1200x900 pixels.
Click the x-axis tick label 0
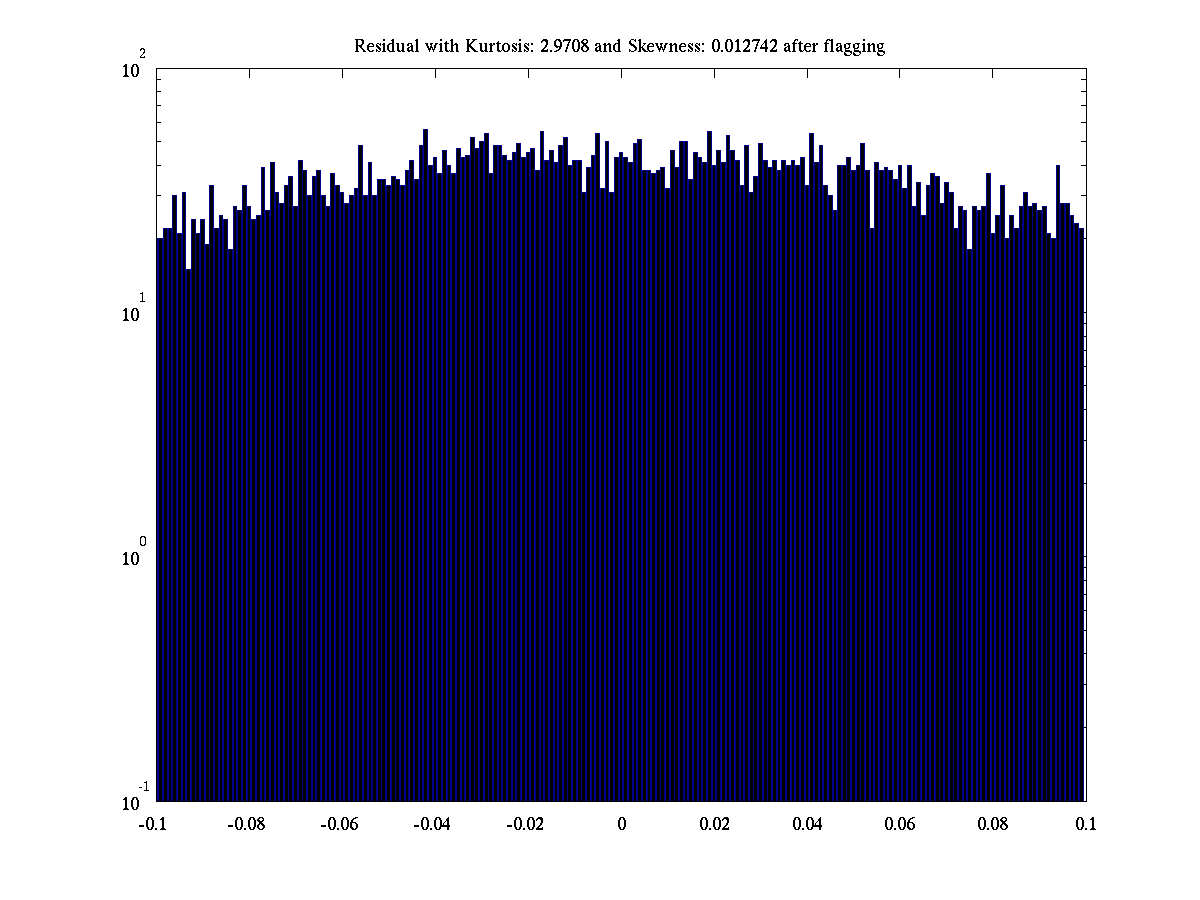click(x=621, y=825)
